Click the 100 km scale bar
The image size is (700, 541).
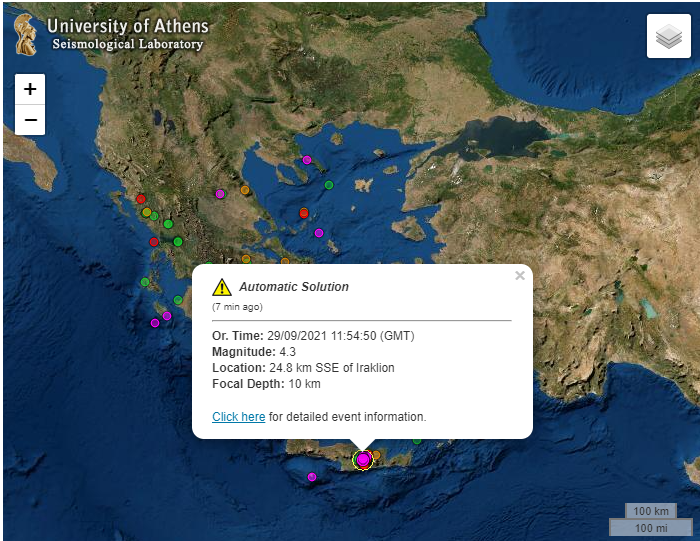click(x=651, y=511)
